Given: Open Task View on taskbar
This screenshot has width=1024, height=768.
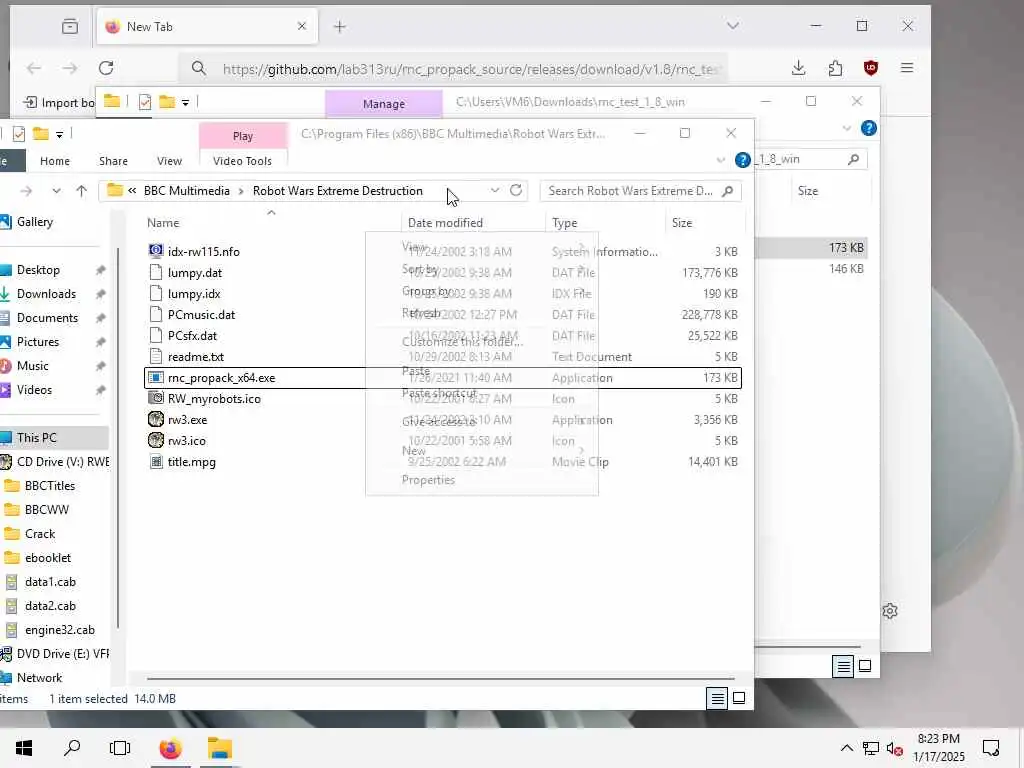Looking at the screenshot, I should coord(120,748).
